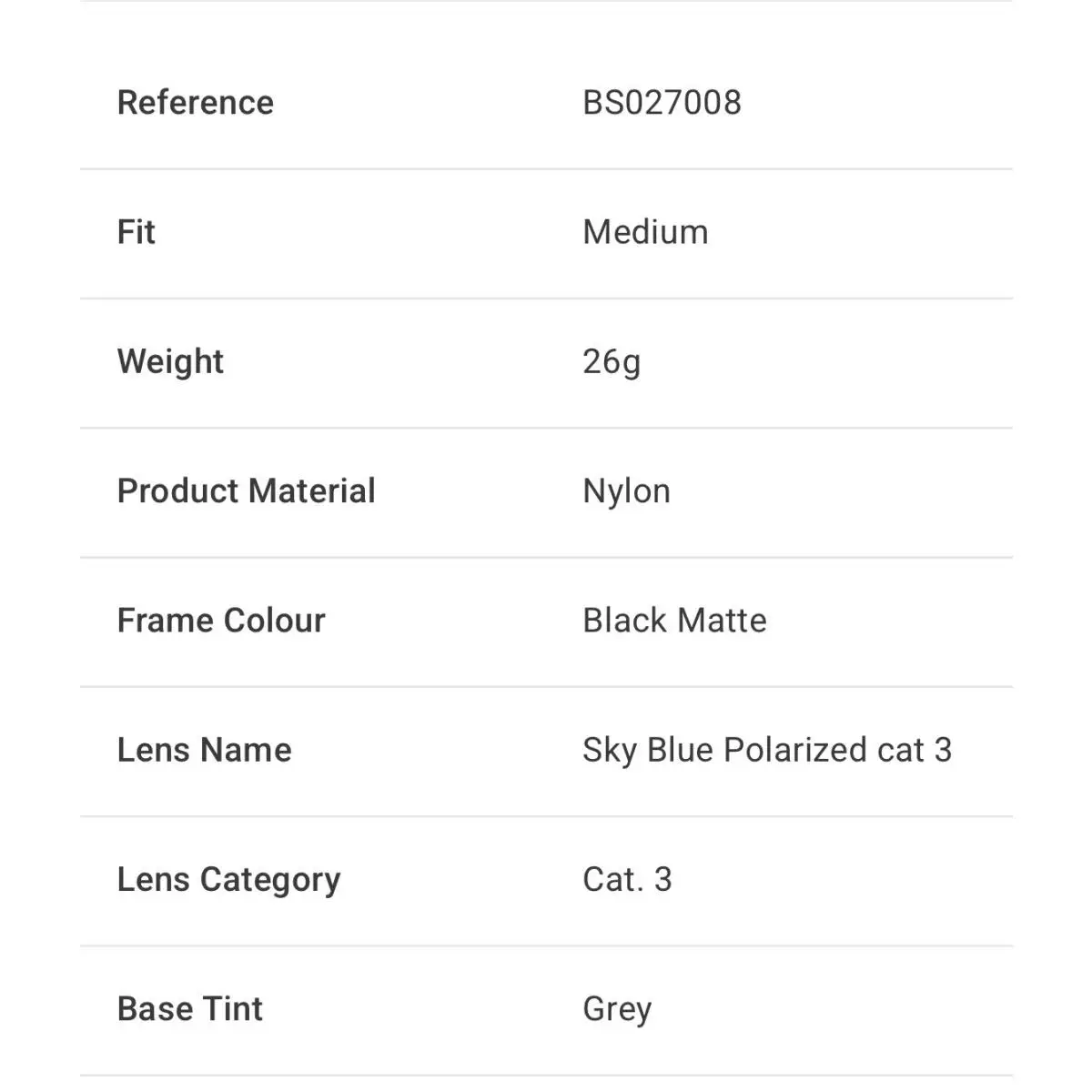This screenshot has width=1092, height=1092.
Task: Click Sky Blue Polarized cat 3 text
Action: pos(767,751)
